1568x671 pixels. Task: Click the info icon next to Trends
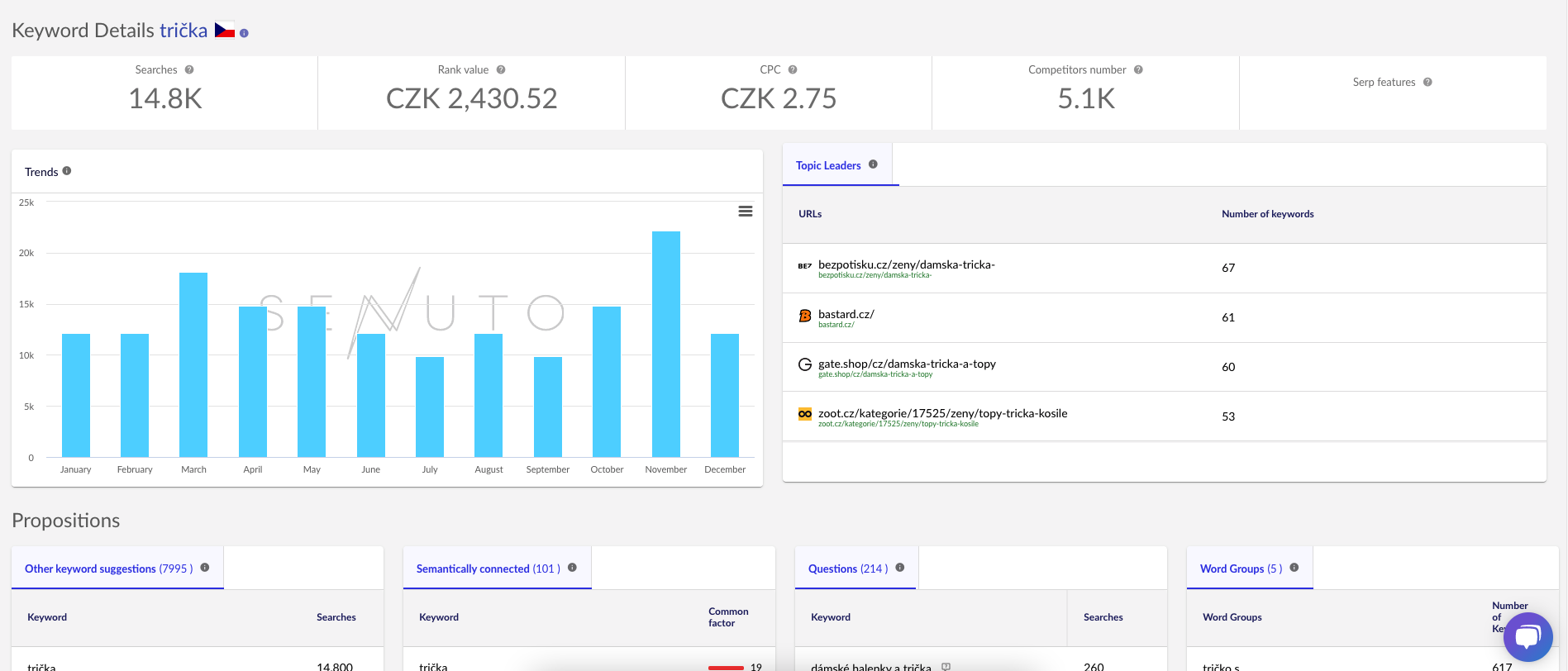pyautogui.click(x=67, y=171)
